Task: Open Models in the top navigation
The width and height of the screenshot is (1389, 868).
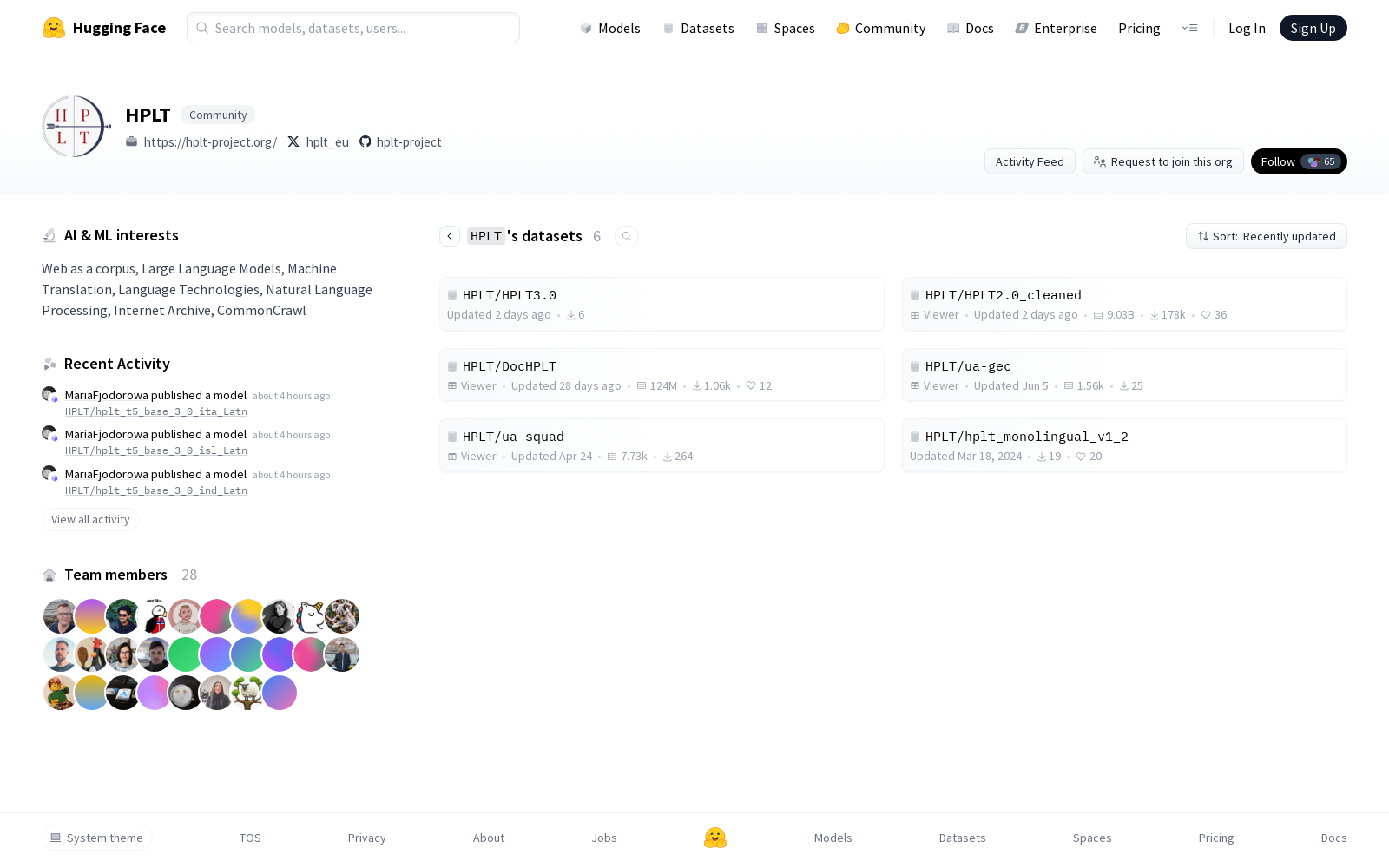Action: tap(610, 28)
